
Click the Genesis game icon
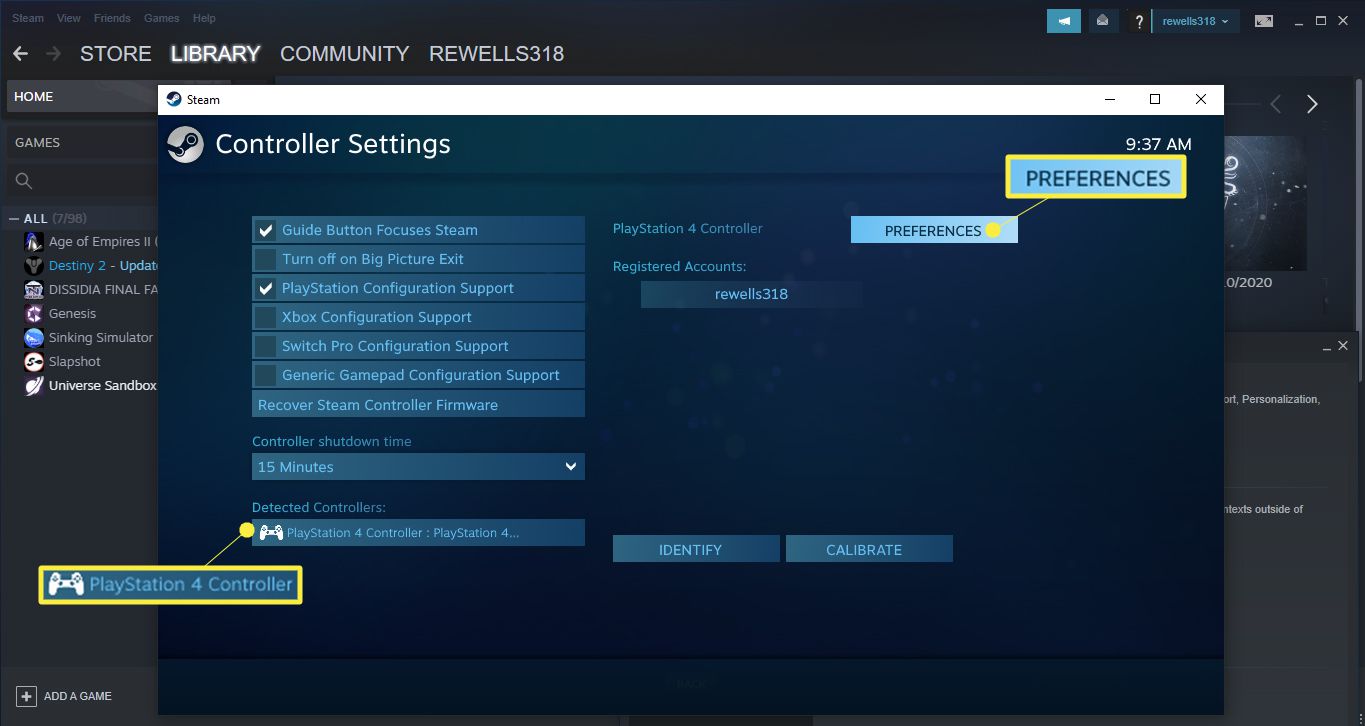pyautogui.click(x=33, y=314)
